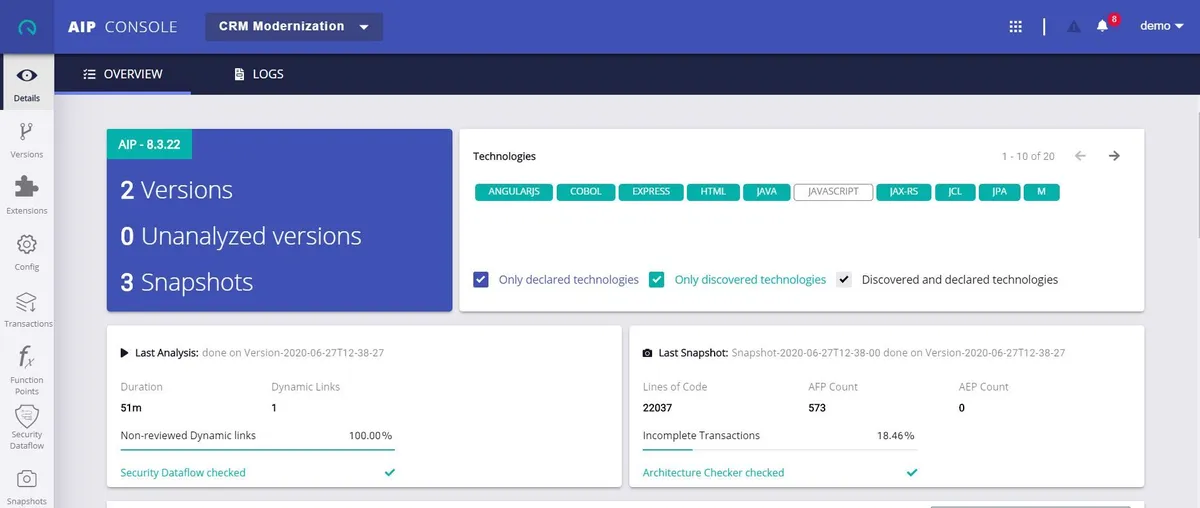Click the Lines of Code value 22037
The image size is (1200, 508).
tap(659, 408)
